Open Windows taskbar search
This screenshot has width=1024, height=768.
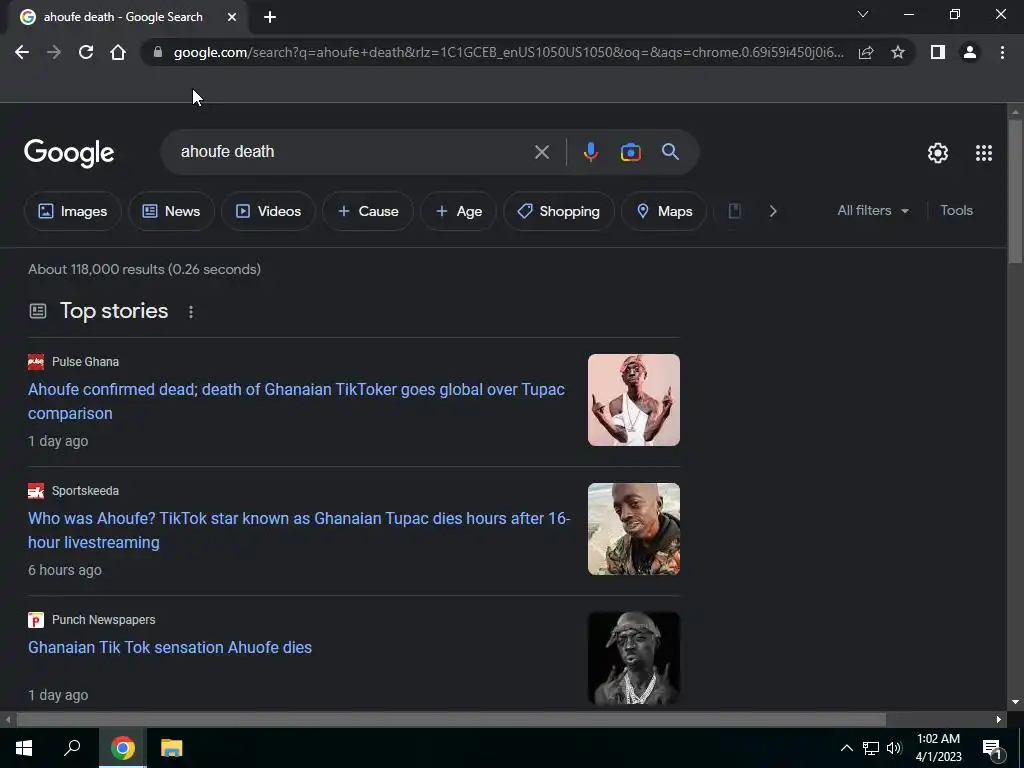click(72, 748)
